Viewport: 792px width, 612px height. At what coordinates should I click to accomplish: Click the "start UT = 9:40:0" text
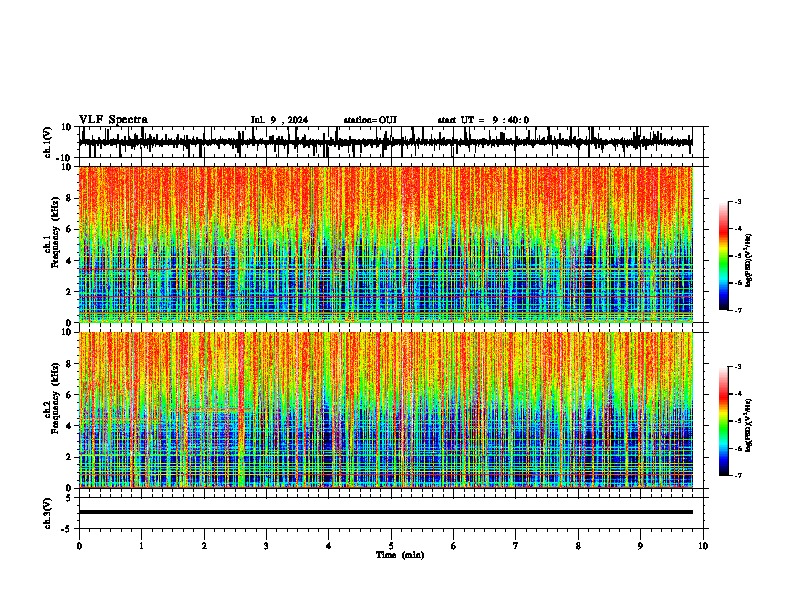pos(483,120)
